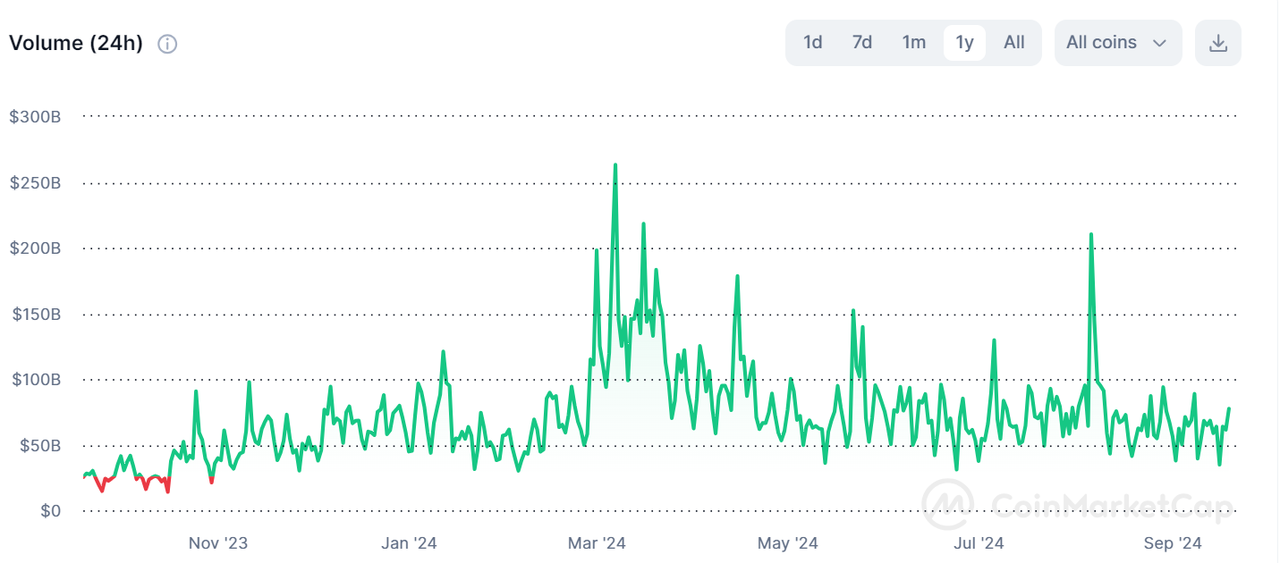
Task: Click the Nov '23 x-axis label
Action: [x=218, y=543]
